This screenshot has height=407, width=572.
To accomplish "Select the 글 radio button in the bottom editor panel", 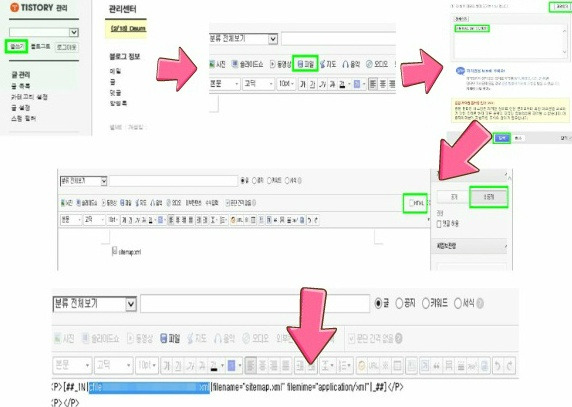I will pos(378,303).
